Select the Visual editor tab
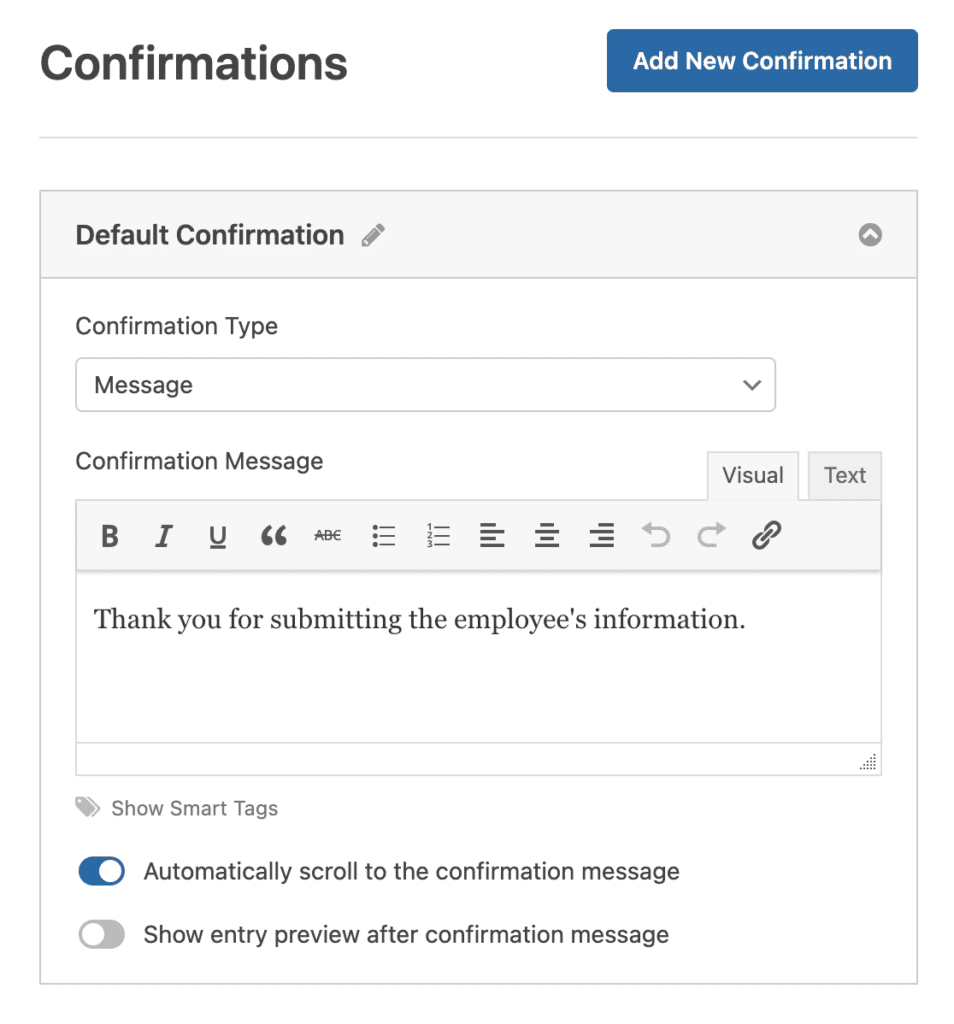954x1024 pixels. pyautogui.click(x=752, y=475)
